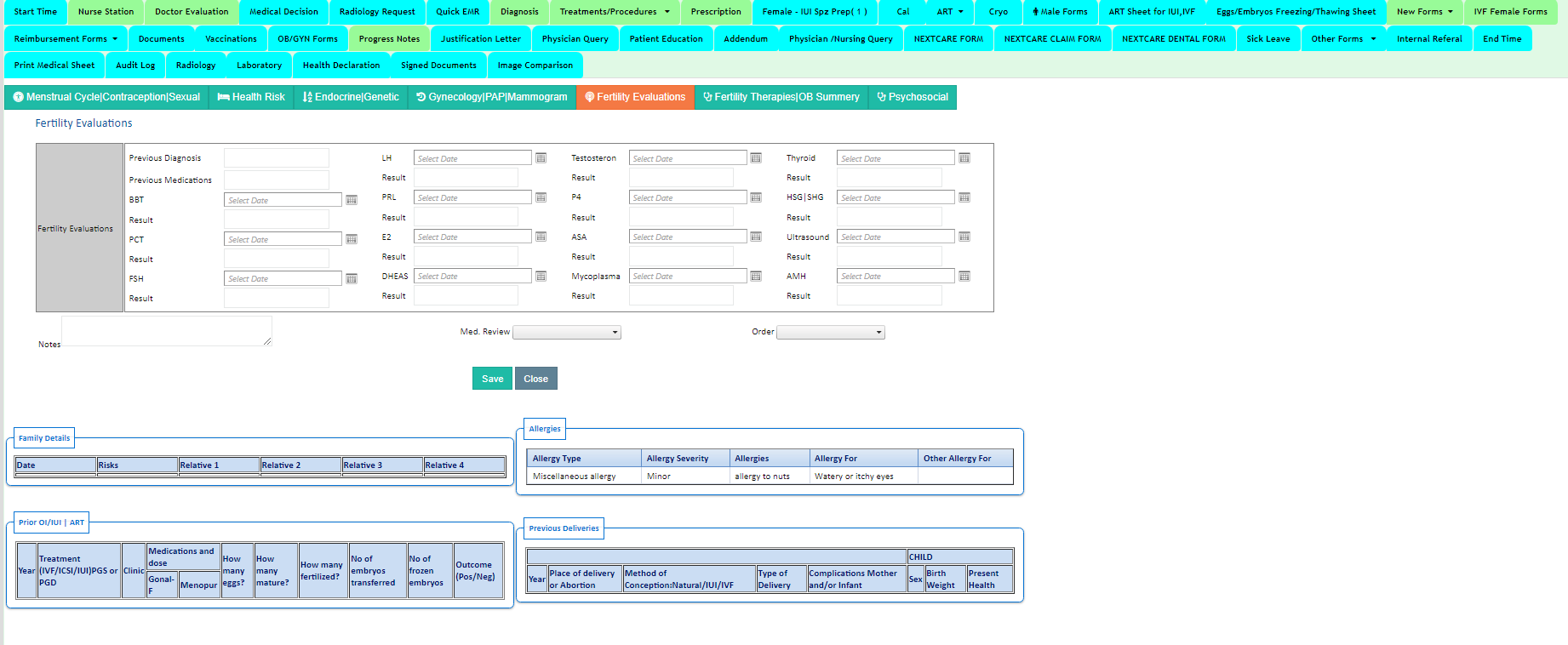Open Print Medical Sheet
The width and height of the screenshot is (1568, 645).
54,65
